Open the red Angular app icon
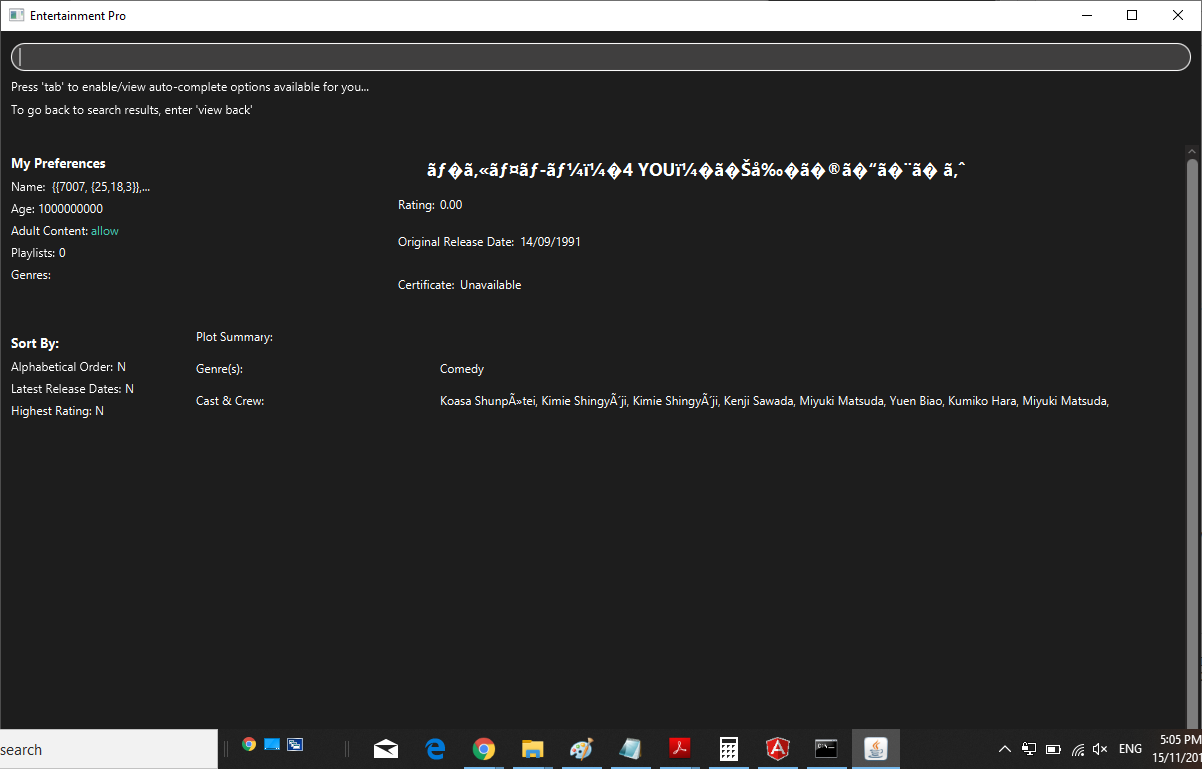 (x=777, y=749)
